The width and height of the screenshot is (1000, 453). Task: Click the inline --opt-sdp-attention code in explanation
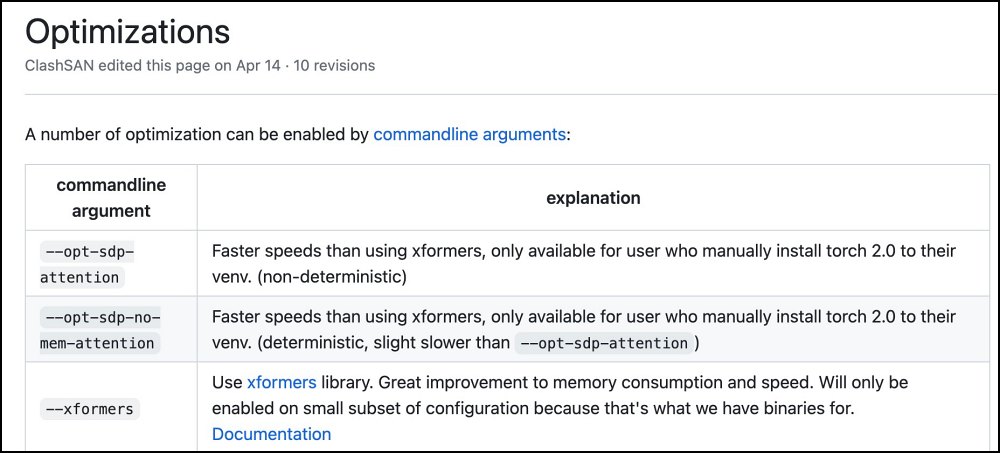tap(603, 343)
